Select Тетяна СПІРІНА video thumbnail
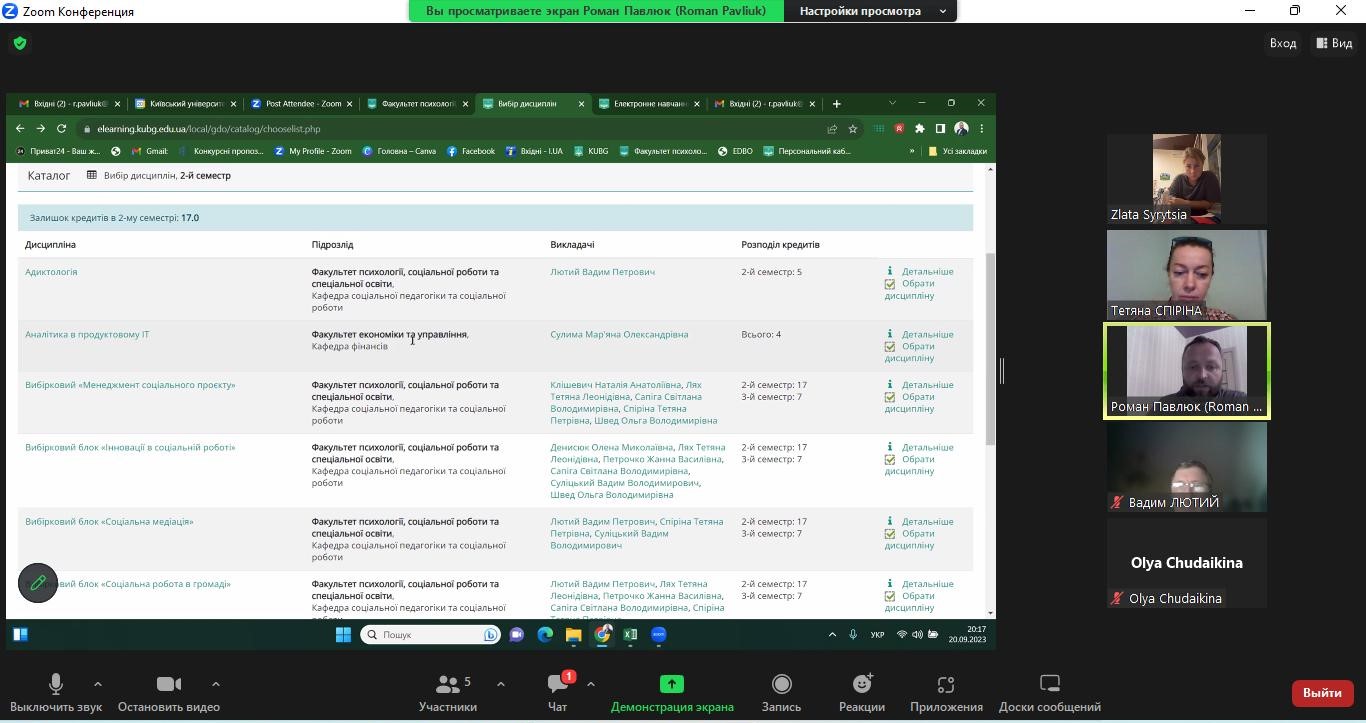Image resolution: width=1366 pixels, height=723 pixels. point(1186,275)
